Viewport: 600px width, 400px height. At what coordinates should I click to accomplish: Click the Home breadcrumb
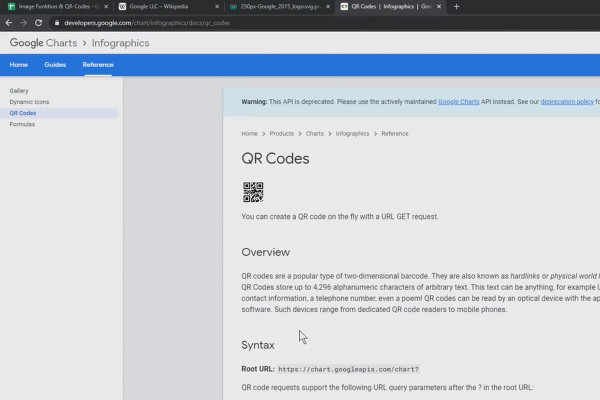(249, 134)
